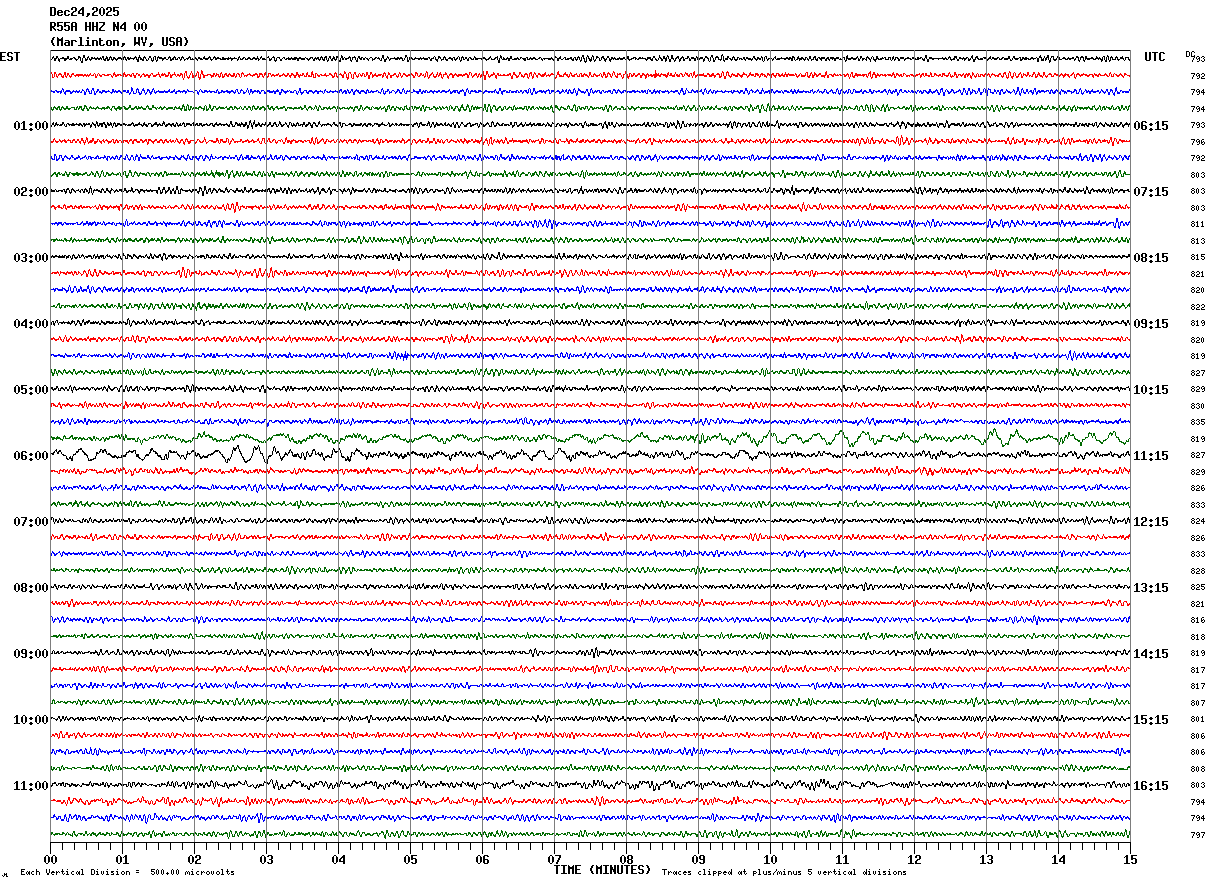The height and width of the screenshot is (886, 1210).
Task: Click the 13:15 UTC time label
Action: coord(1150,588)
